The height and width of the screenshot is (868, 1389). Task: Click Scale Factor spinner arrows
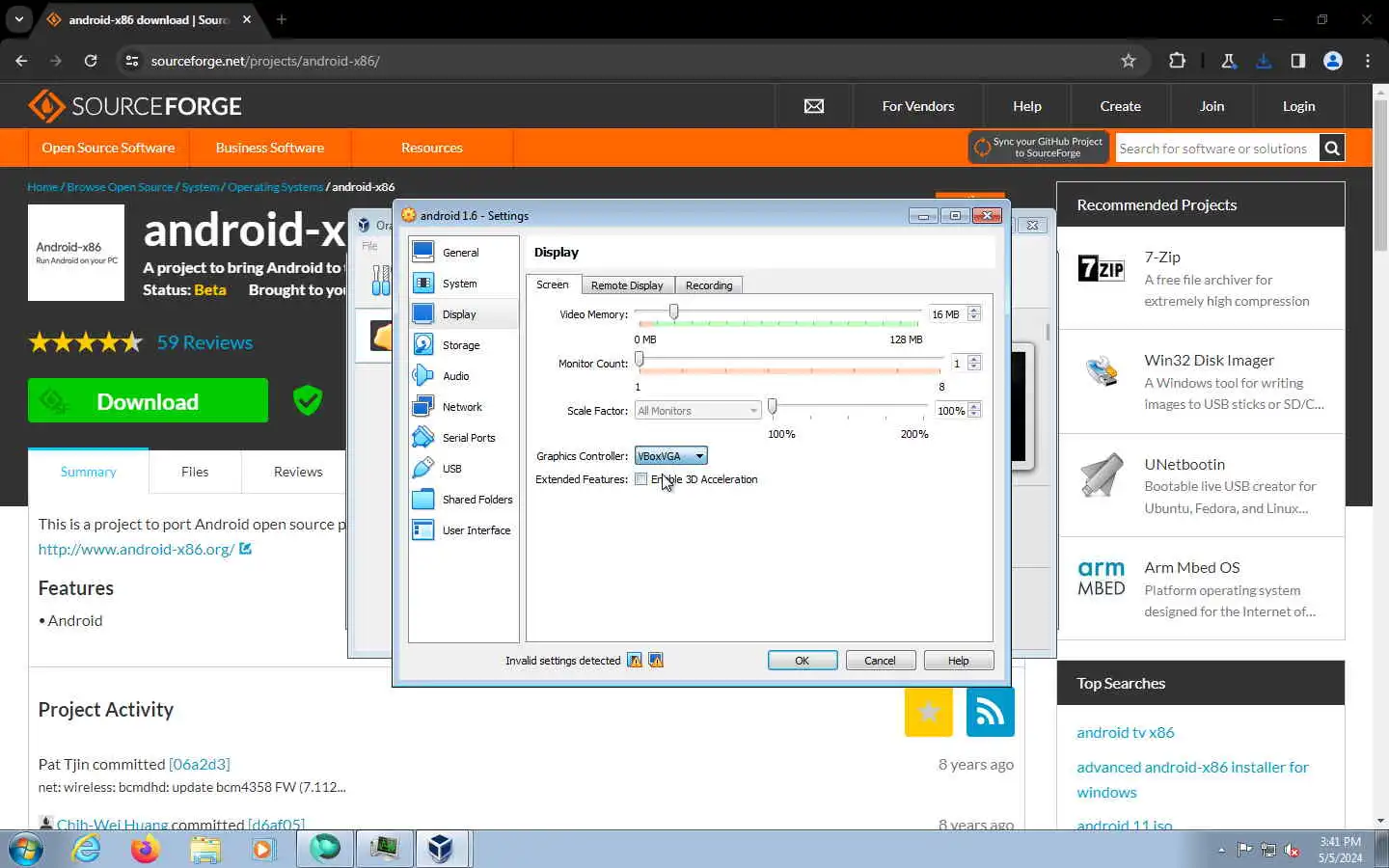click(974, 410)
